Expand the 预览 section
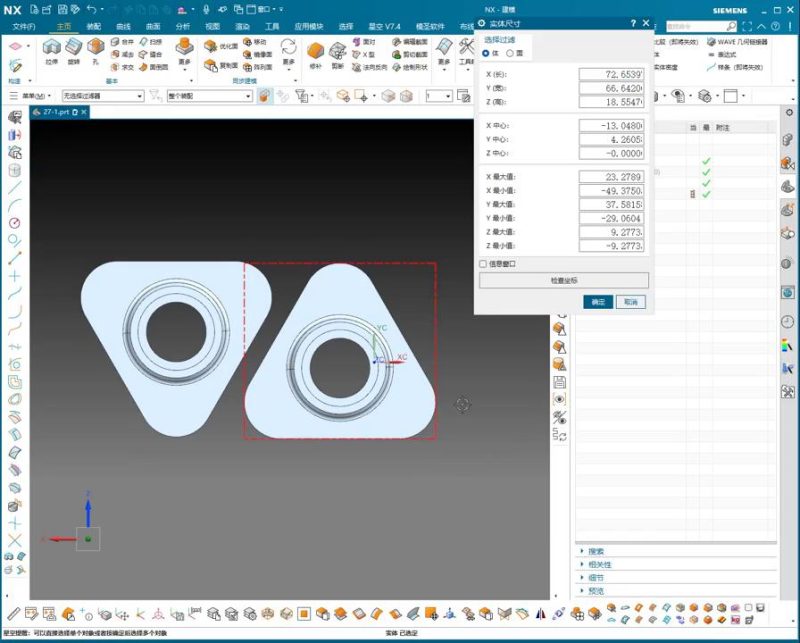This screenshot has width=800, height=643. (596, 590)
